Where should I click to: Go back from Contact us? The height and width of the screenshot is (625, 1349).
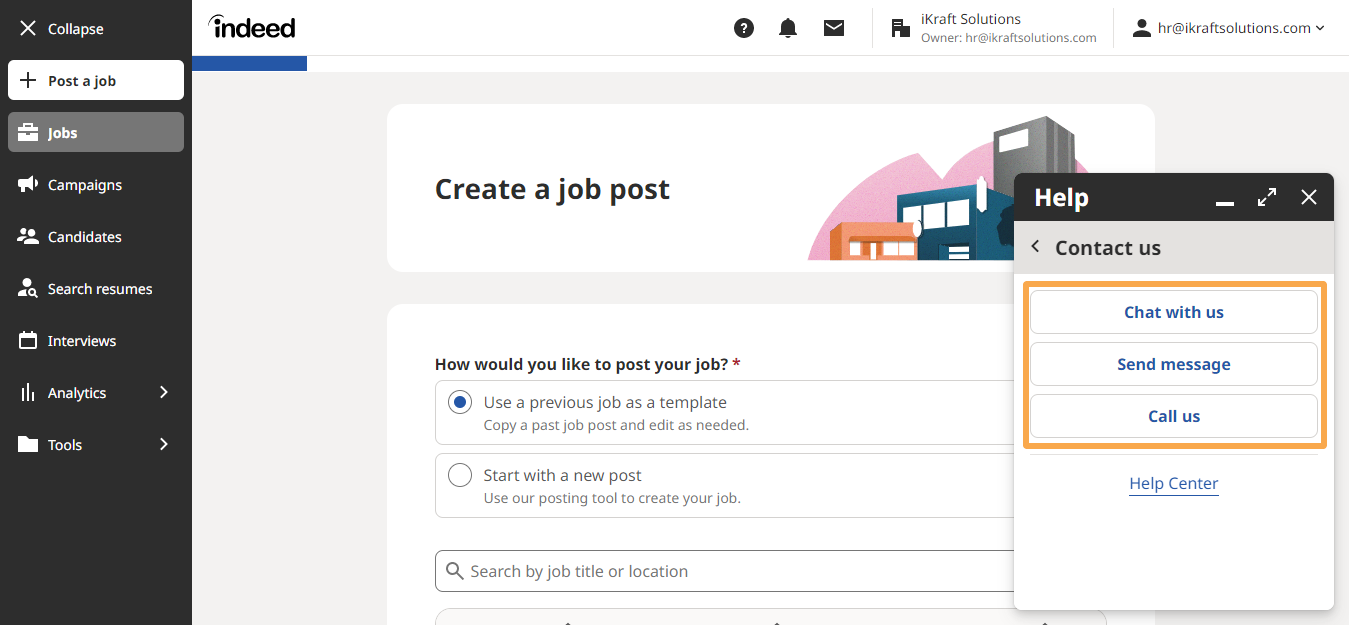coord(1036,247)
